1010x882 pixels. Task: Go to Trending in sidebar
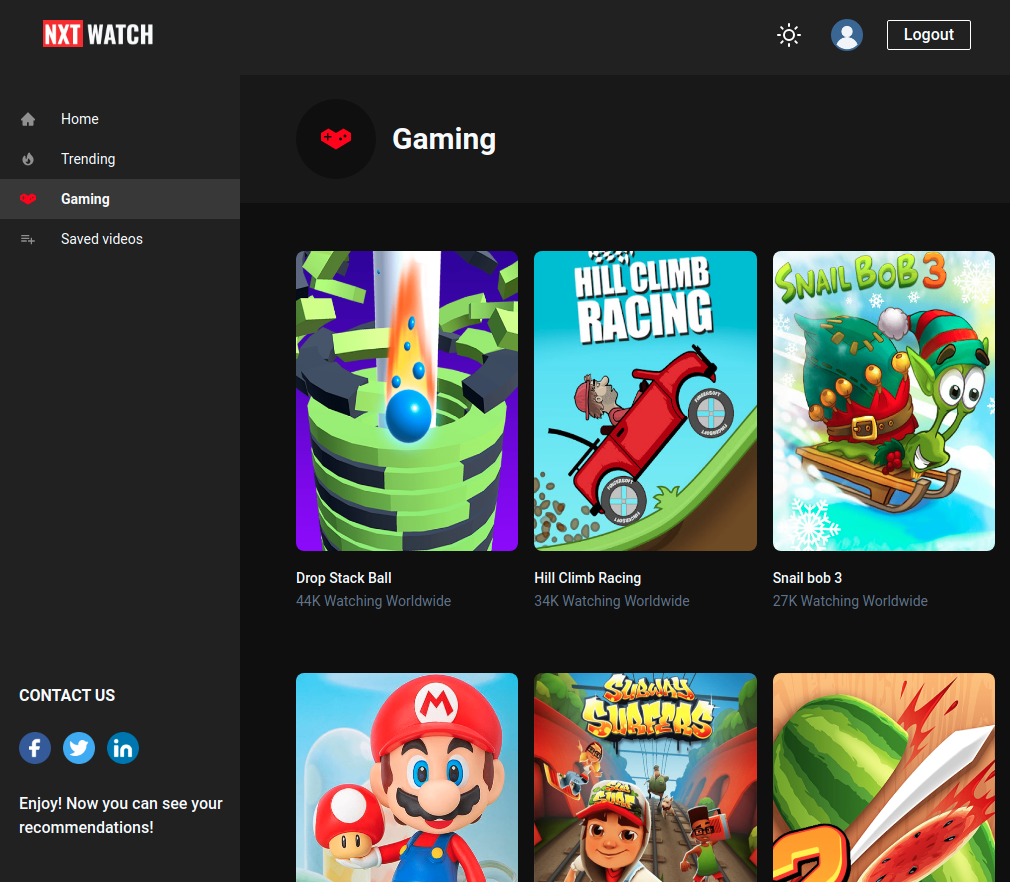click(120, 159)
